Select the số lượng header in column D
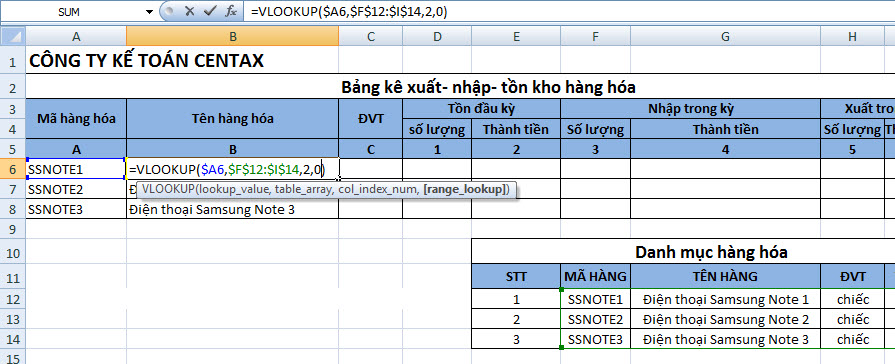Viewport: 895px width, 364px height. click(x=437, y=129)
